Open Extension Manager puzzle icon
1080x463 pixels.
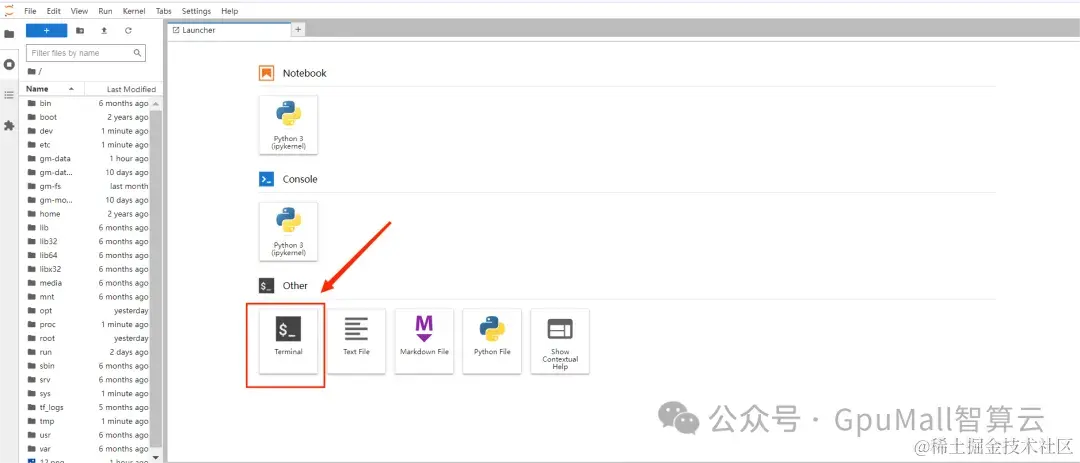pyautogui.click(x=9, y=125)
